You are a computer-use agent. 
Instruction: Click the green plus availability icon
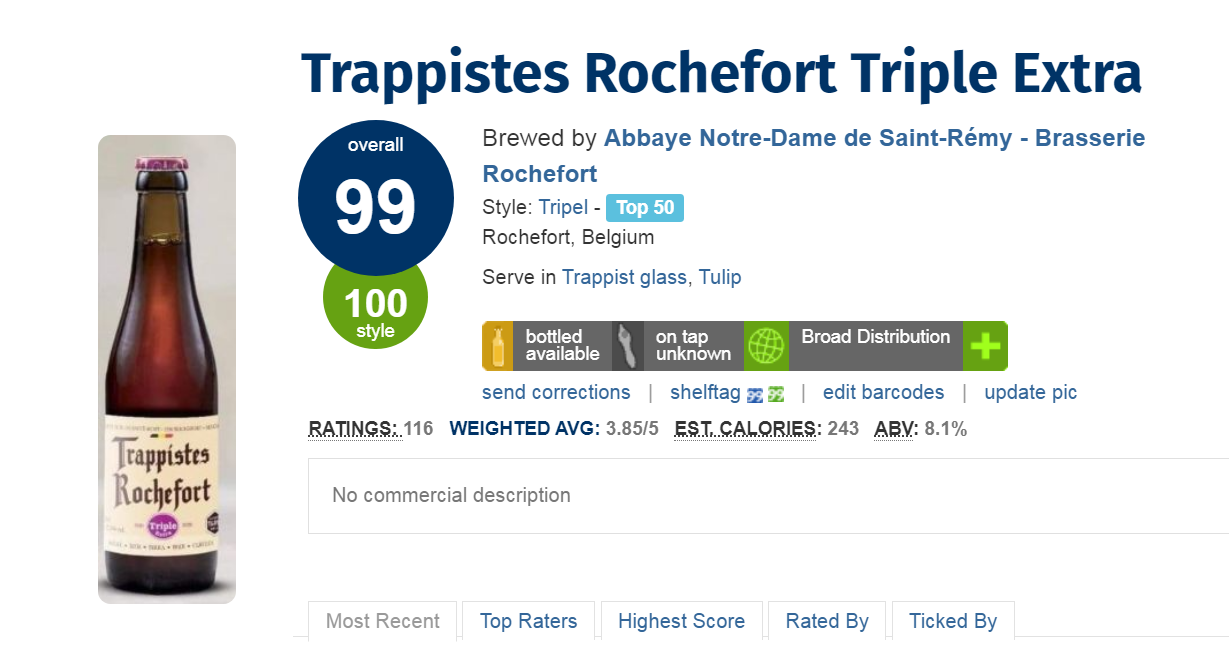985,346
